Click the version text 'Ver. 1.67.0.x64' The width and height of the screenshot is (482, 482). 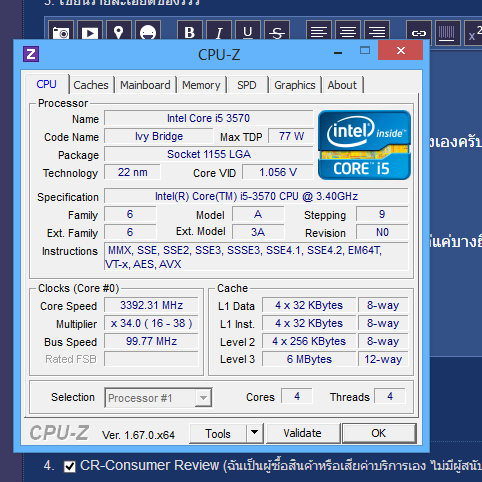138,435
